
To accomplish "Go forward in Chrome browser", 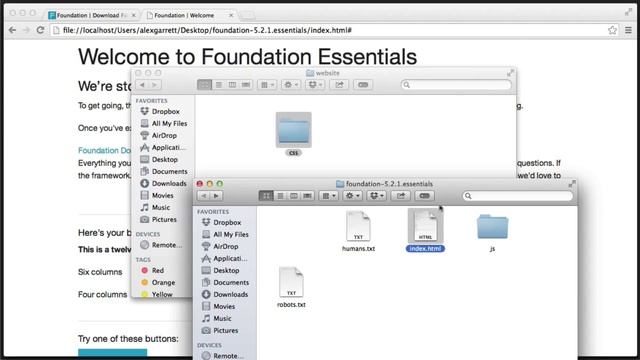I will point(26,30).
